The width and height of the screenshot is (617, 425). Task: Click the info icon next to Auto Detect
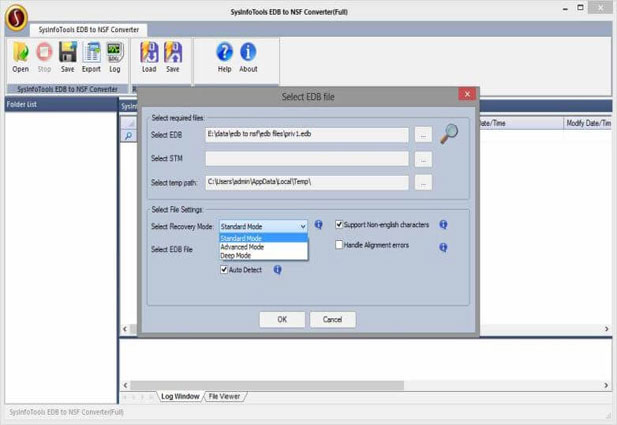277,270
